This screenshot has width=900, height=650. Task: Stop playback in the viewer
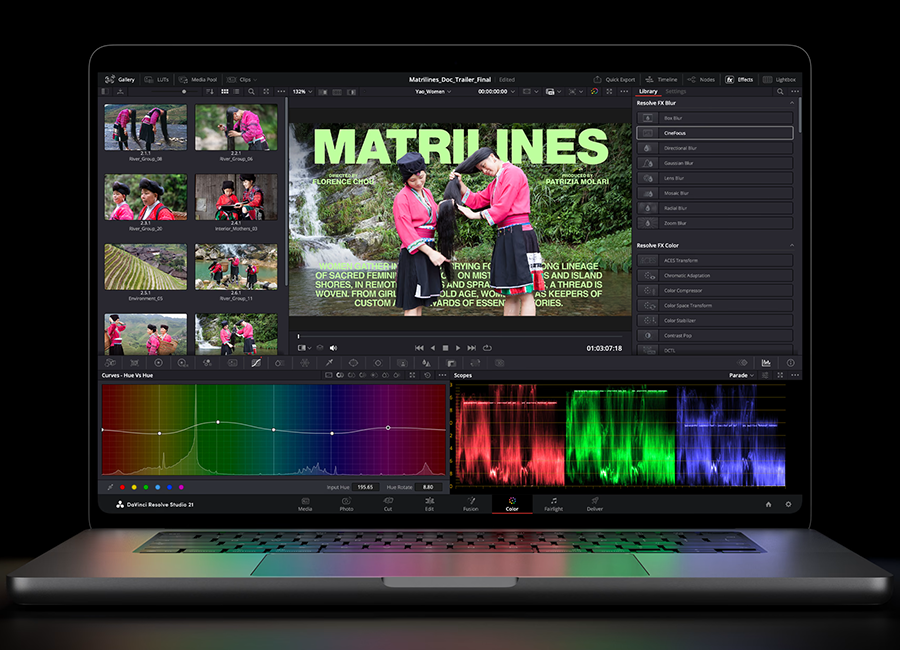tap(445, 348)
